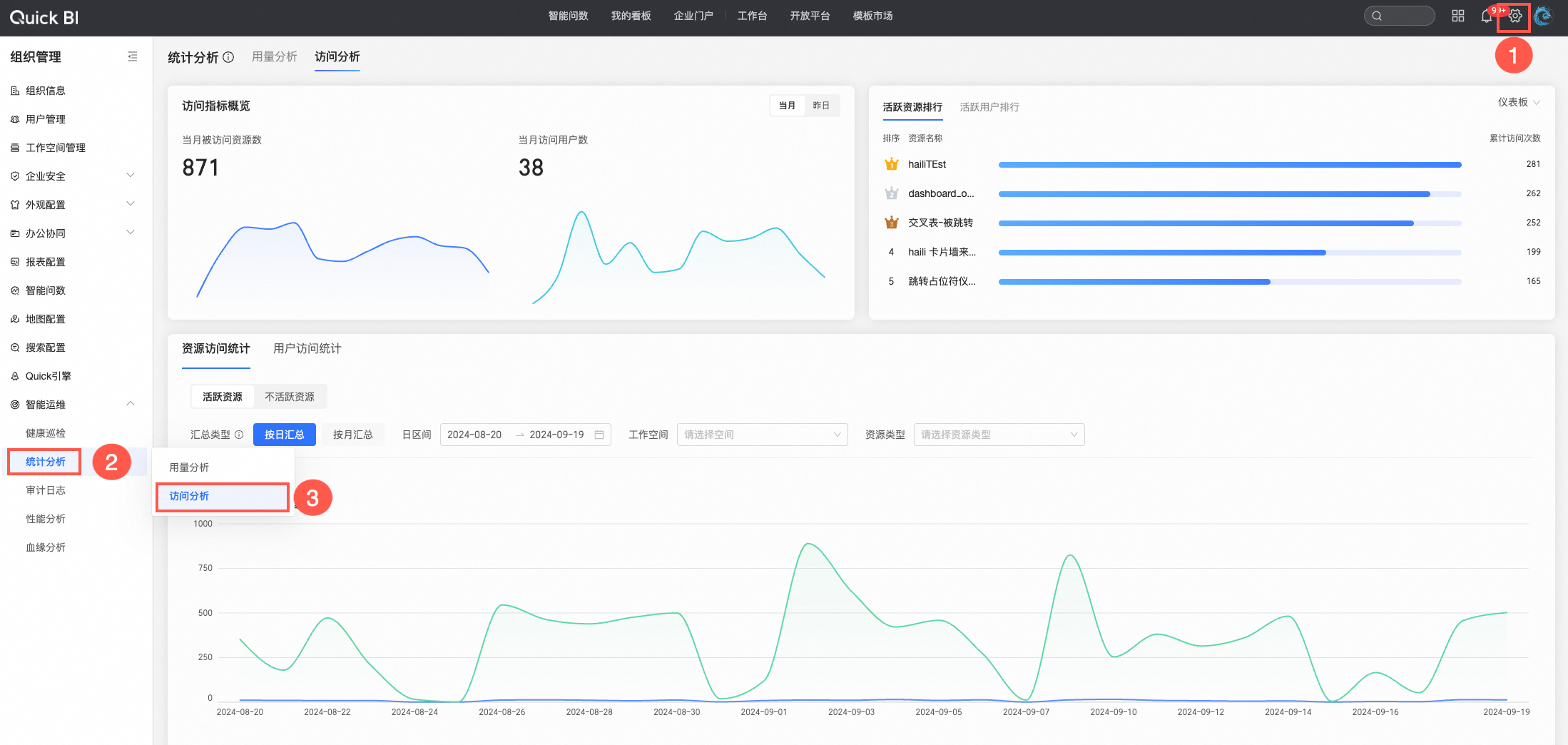Click the end date 2024-09-19 field
This screenshot has width=1568, height=745.
point(556,435)
